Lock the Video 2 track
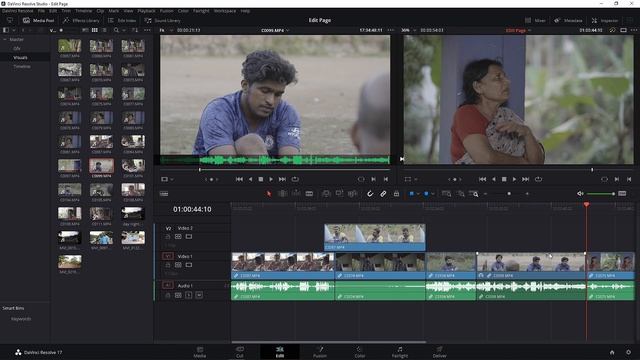 (x=168, y=237)
